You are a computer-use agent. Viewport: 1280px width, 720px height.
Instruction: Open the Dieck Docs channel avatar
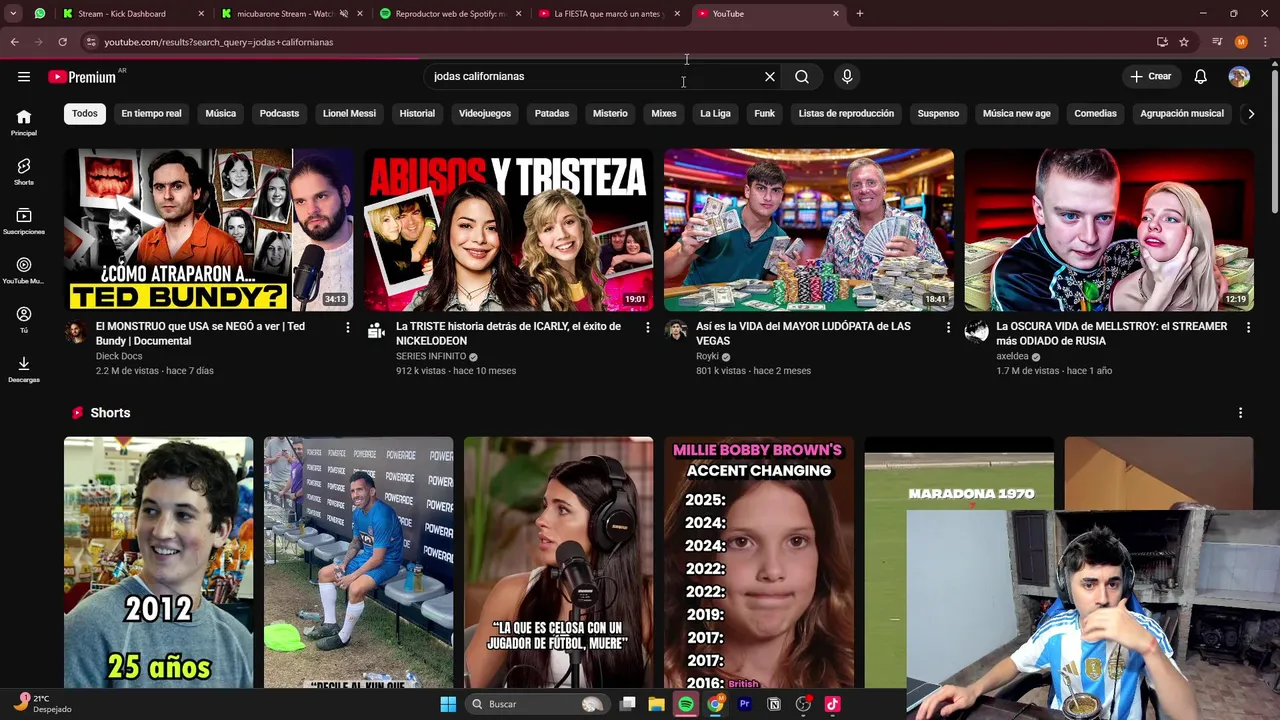76,332
